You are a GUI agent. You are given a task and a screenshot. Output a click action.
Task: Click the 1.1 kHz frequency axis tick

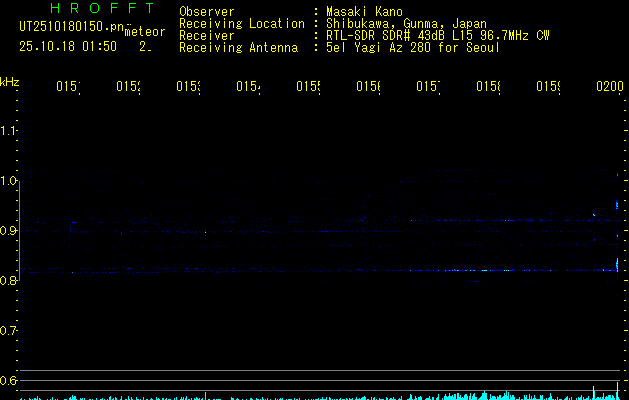point(9,131)
